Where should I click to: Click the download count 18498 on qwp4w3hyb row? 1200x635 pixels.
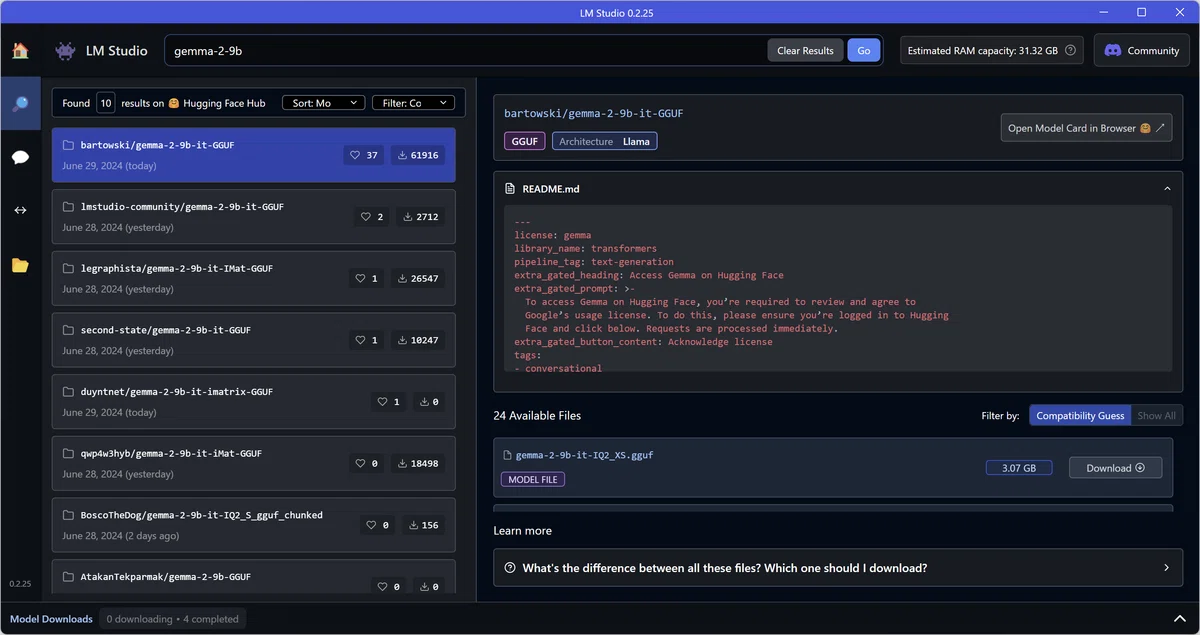(420, 463)
